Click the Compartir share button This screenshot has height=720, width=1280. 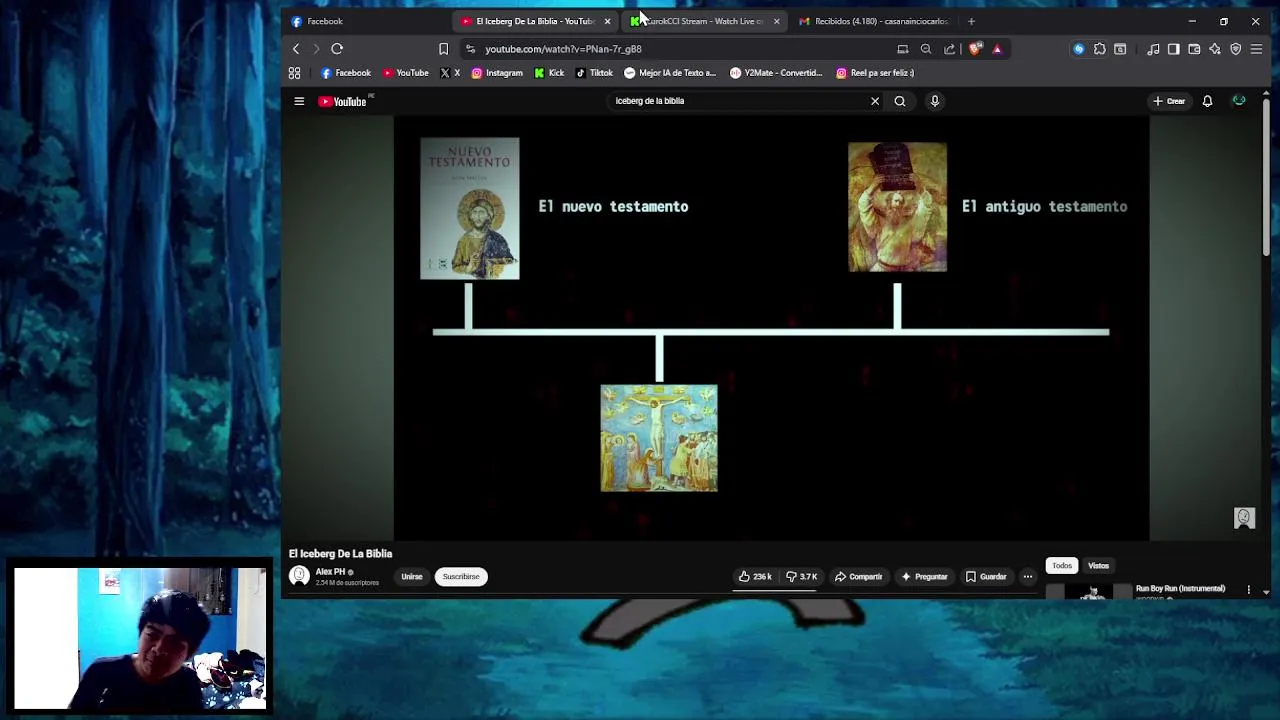pyautogui.click(x=859, y=577)
